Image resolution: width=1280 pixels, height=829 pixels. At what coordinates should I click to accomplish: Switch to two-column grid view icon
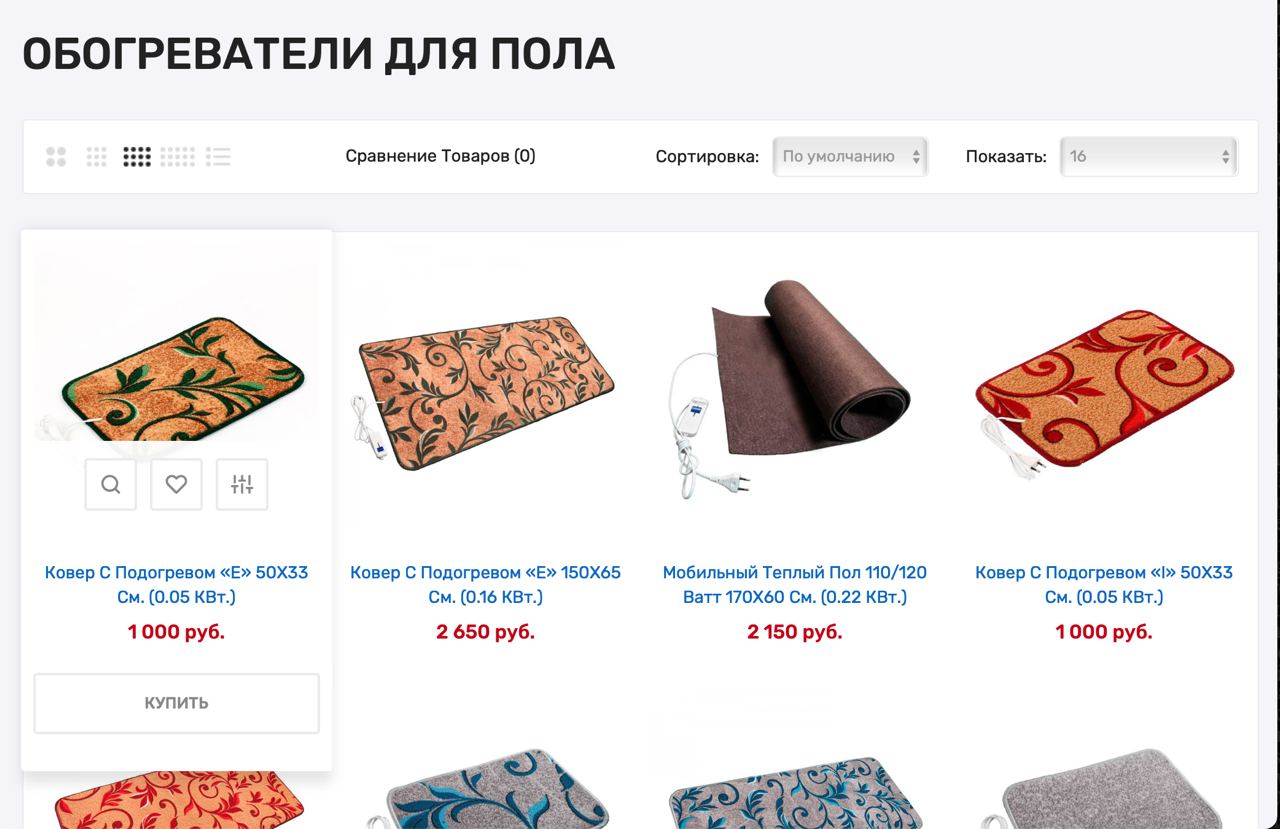(56, 157)
